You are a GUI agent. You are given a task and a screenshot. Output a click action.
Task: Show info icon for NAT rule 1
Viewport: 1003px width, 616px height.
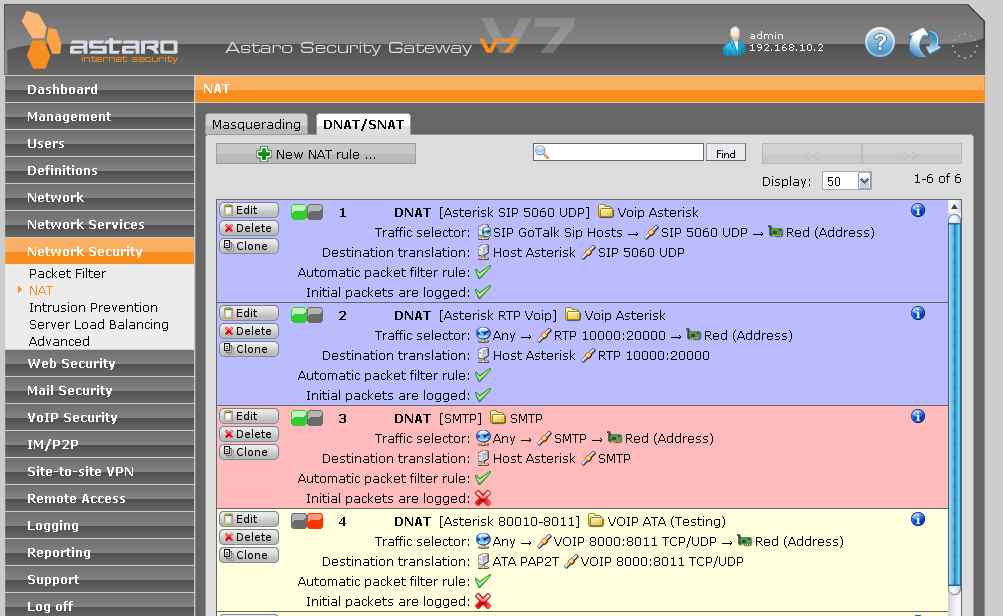(x=917, y=210)
